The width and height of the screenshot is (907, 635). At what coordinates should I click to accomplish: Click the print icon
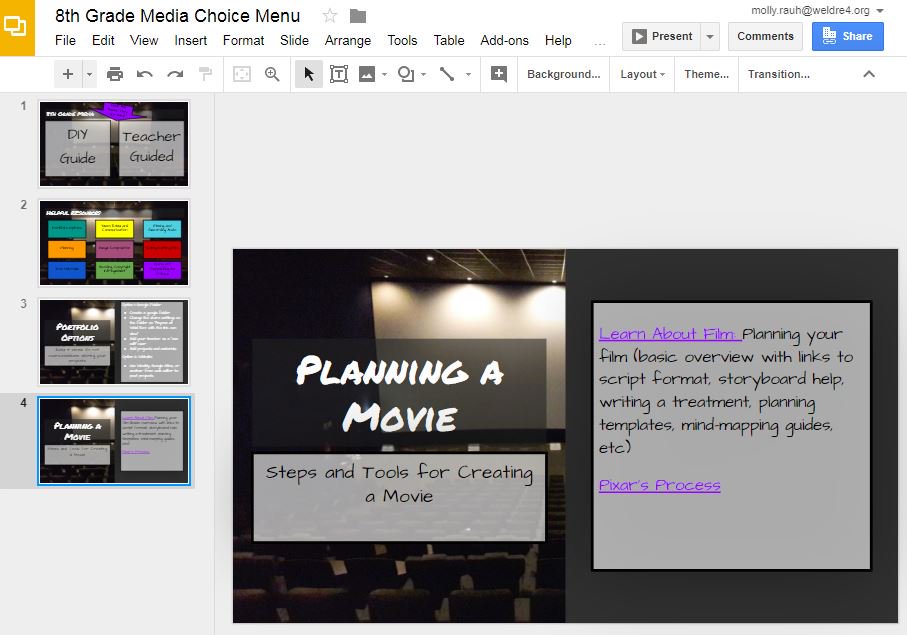pyautogui.click(x=115, y=74)
